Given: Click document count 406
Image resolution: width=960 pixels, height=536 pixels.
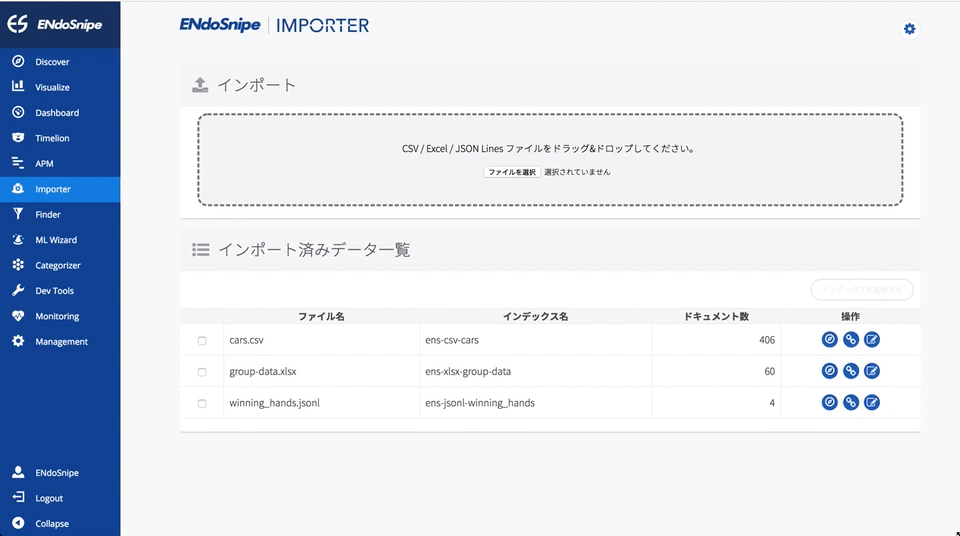Looking at the screenshot, I should click(767, 340).
